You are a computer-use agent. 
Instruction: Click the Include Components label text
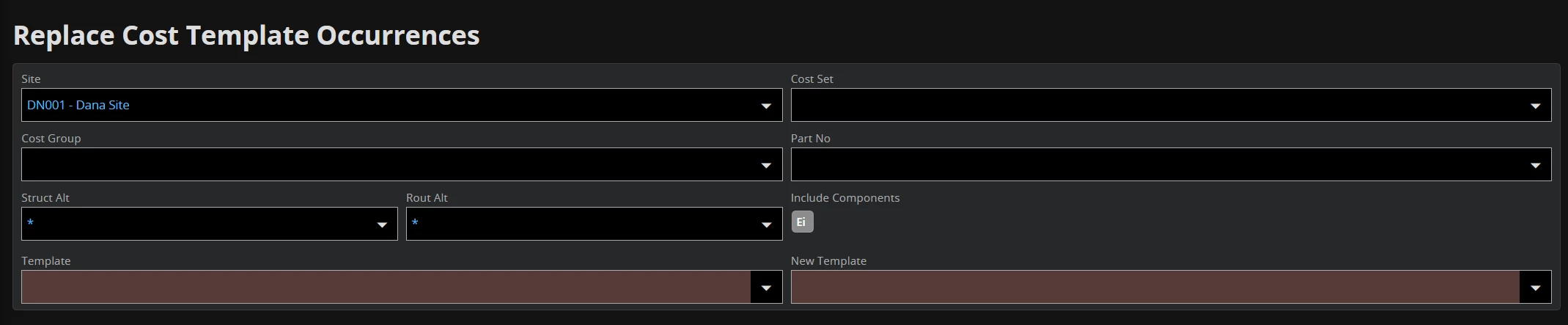[844, 198]
